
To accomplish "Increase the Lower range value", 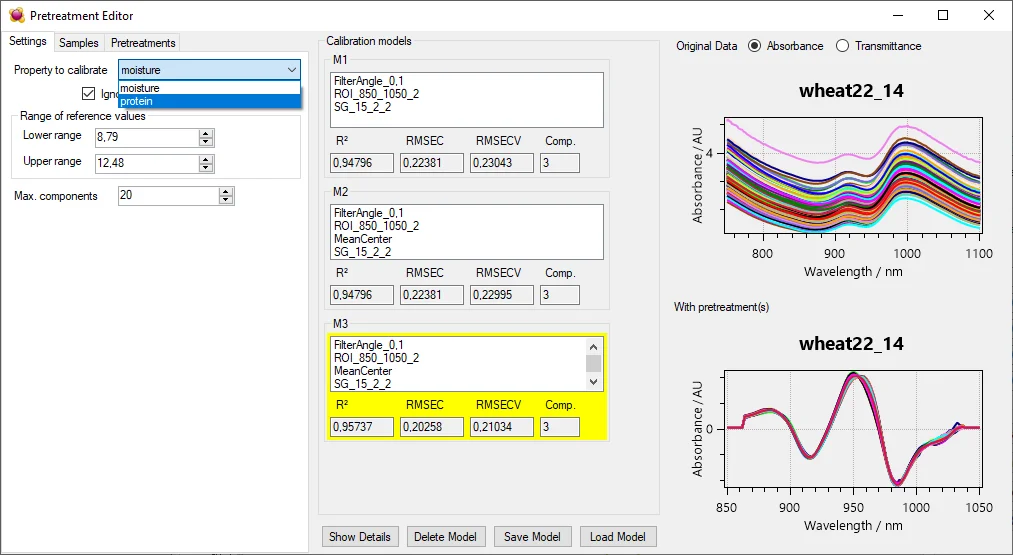I will [x=206, y=132].
